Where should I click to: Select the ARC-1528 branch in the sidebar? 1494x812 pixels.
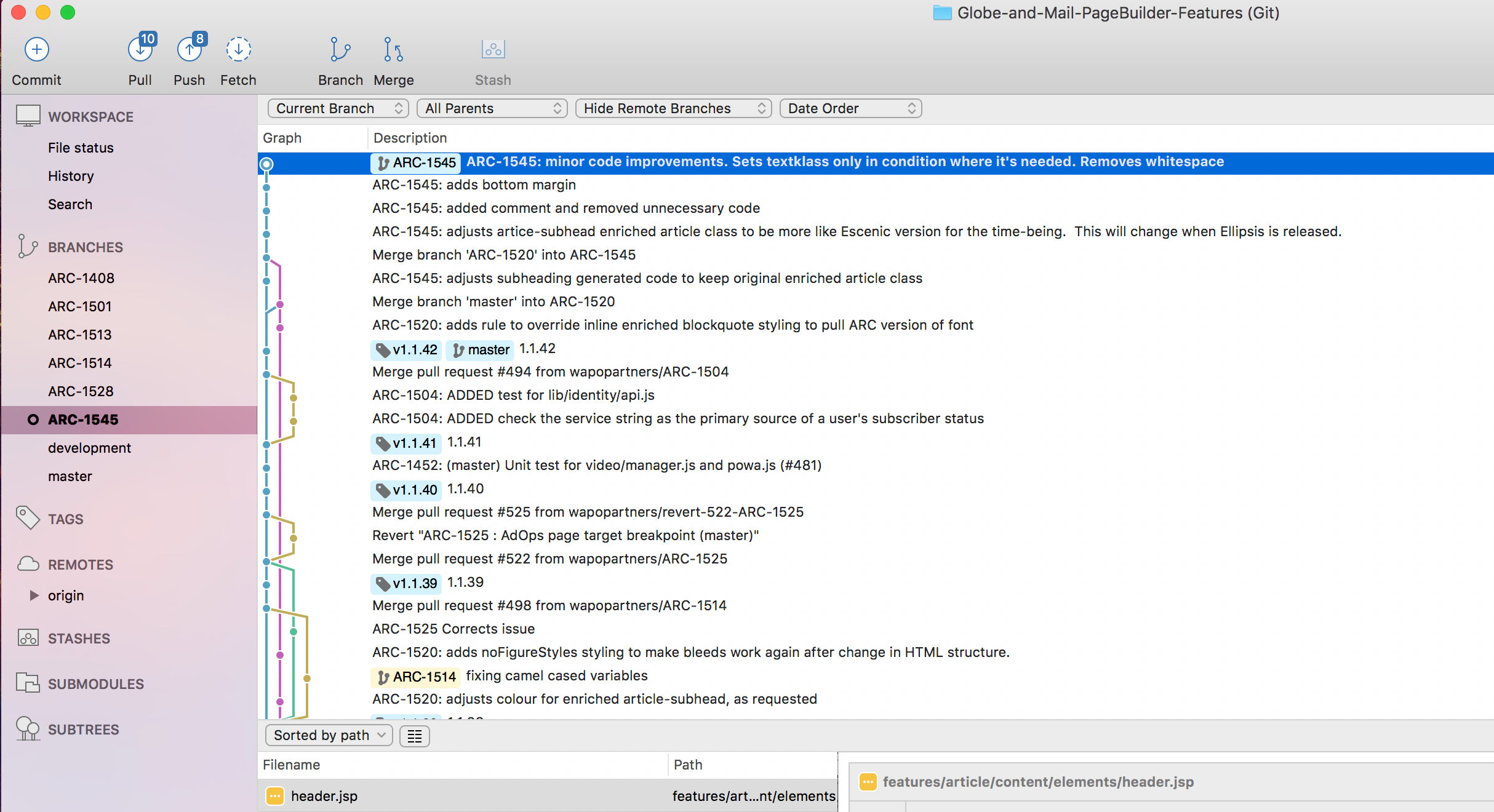pyautogui.click(x=81, y=391)
